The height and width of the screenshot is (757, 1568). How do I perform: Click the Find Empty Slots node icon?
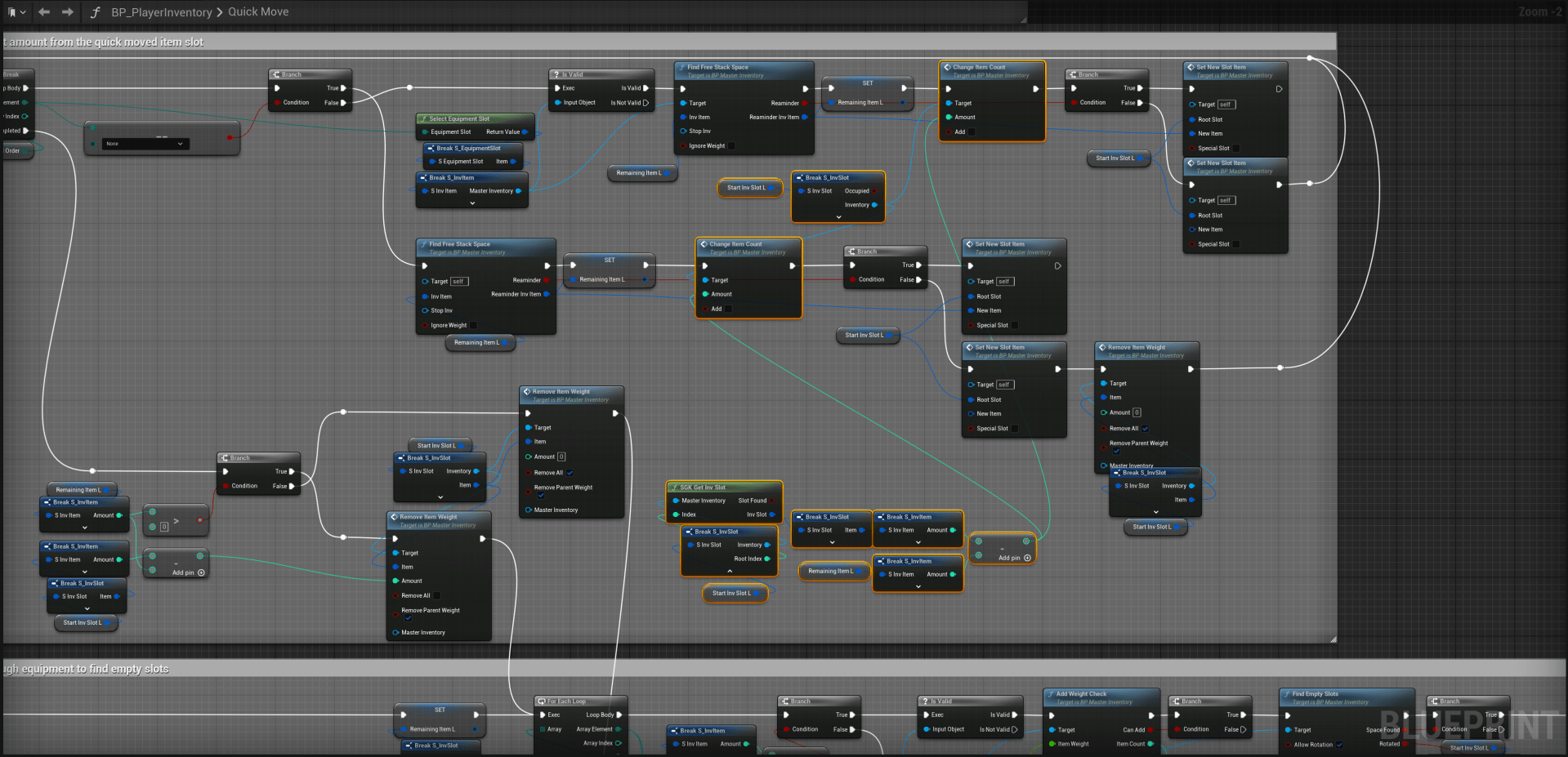(1287, 694)
